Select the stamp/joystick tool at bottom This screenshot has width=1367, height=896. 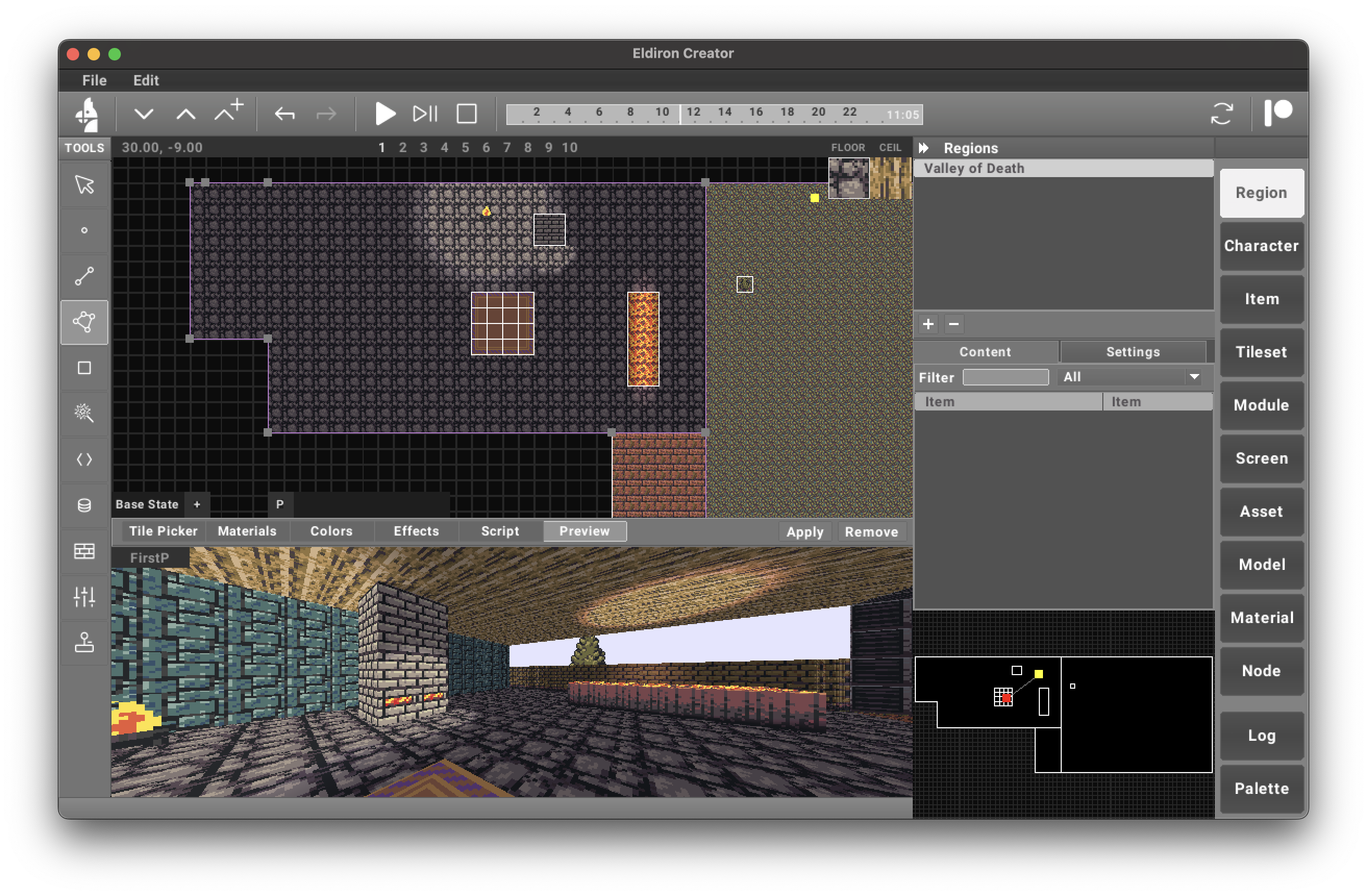(x=84, y=643)
